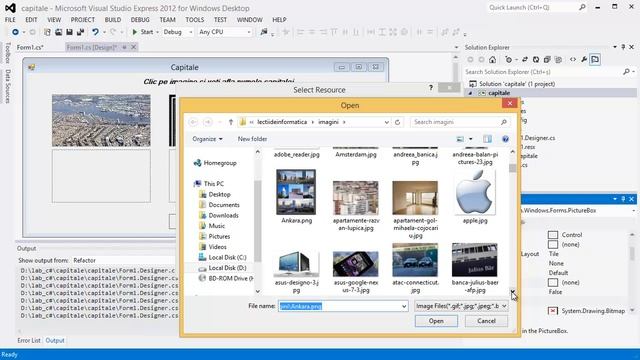The image size is (640, 360).
Task: Click the Save icon in the toolbar
Action: coord(69,32)
